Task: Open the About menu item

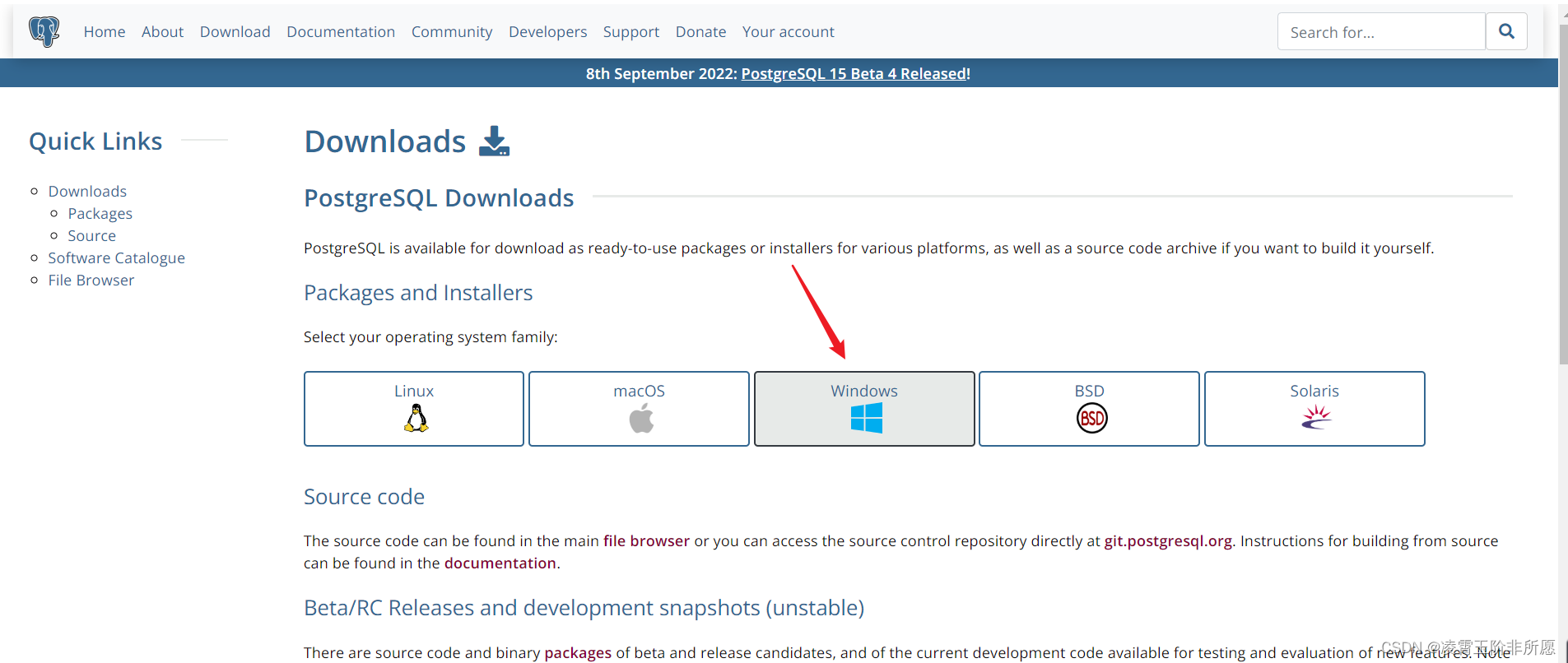Action: click(162, 31)
